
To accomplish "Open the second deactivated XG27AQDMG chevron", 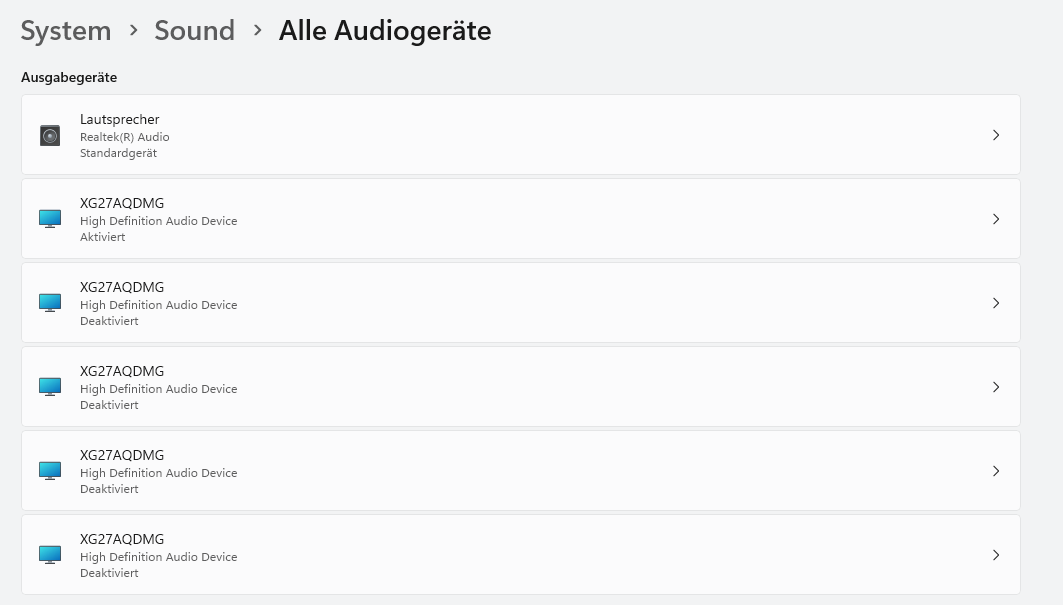I will pyautogui.click(x=995, y=387).
